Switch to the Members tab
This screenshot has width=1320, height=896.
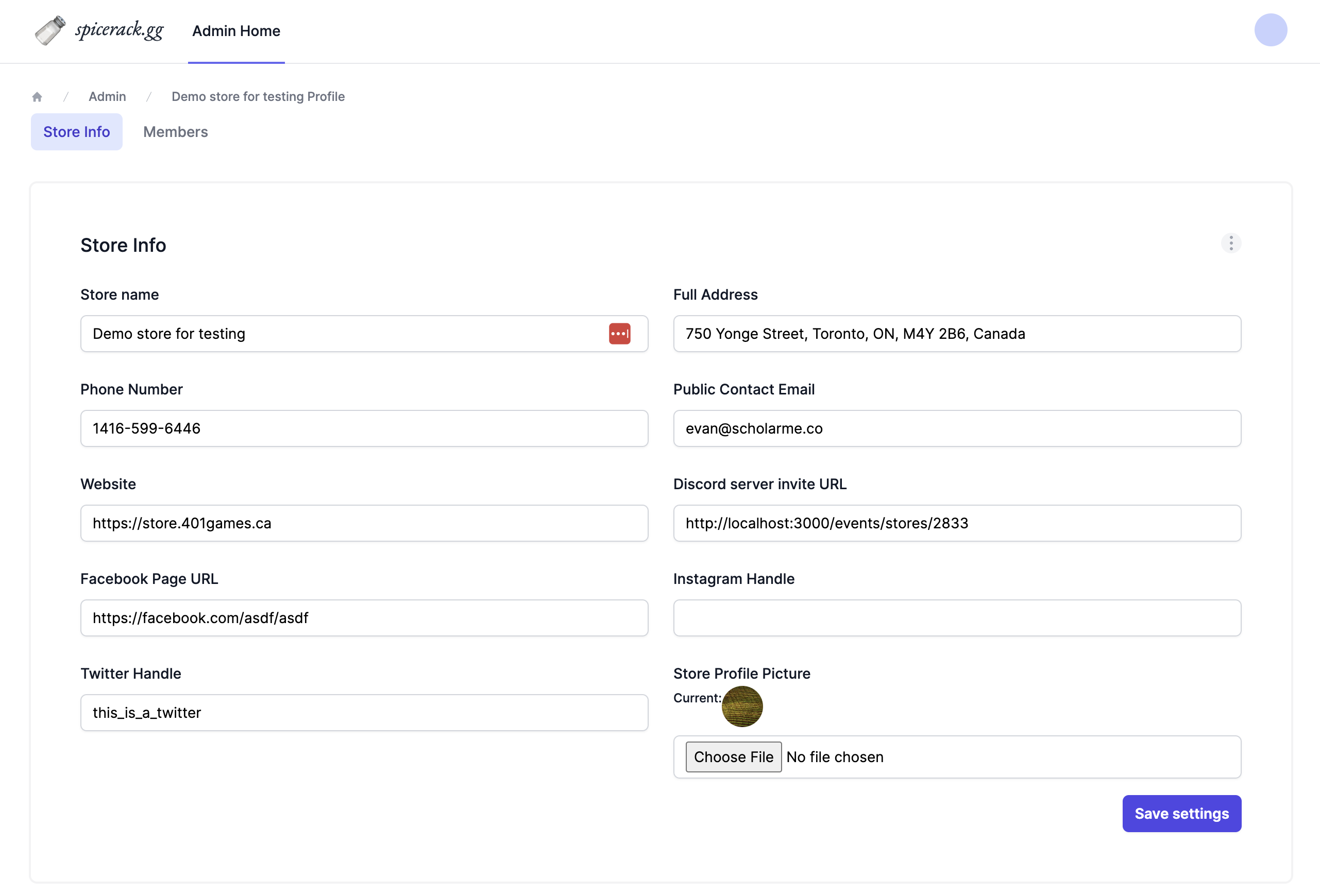point(176,132)
